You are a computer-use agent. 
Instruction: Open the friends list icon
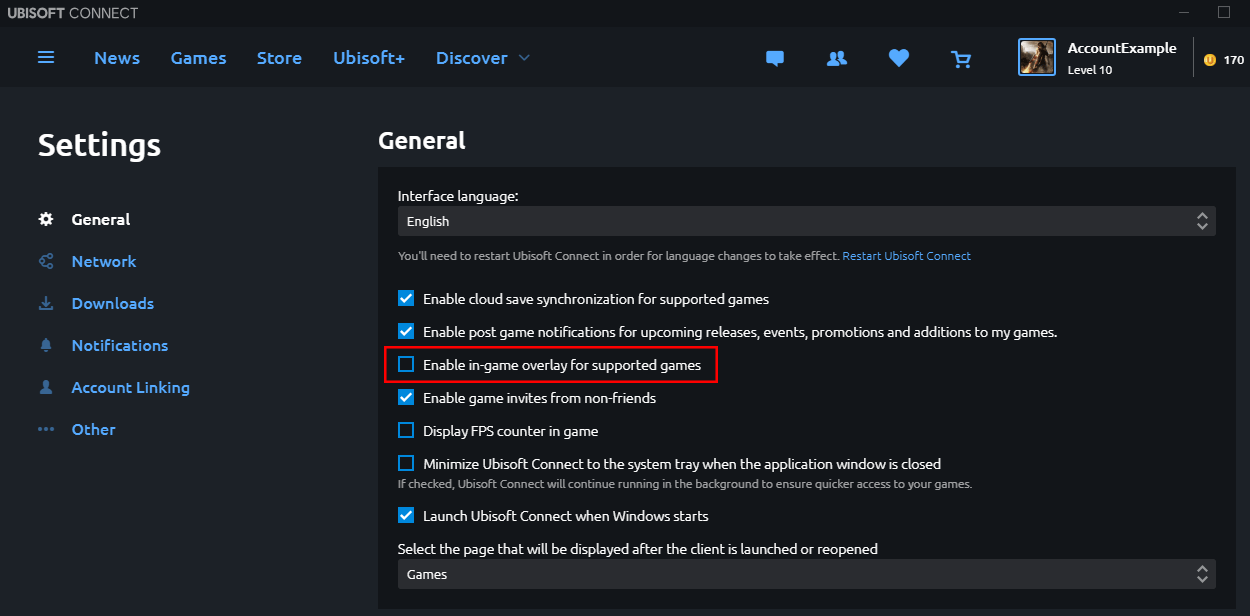[837, 59]
